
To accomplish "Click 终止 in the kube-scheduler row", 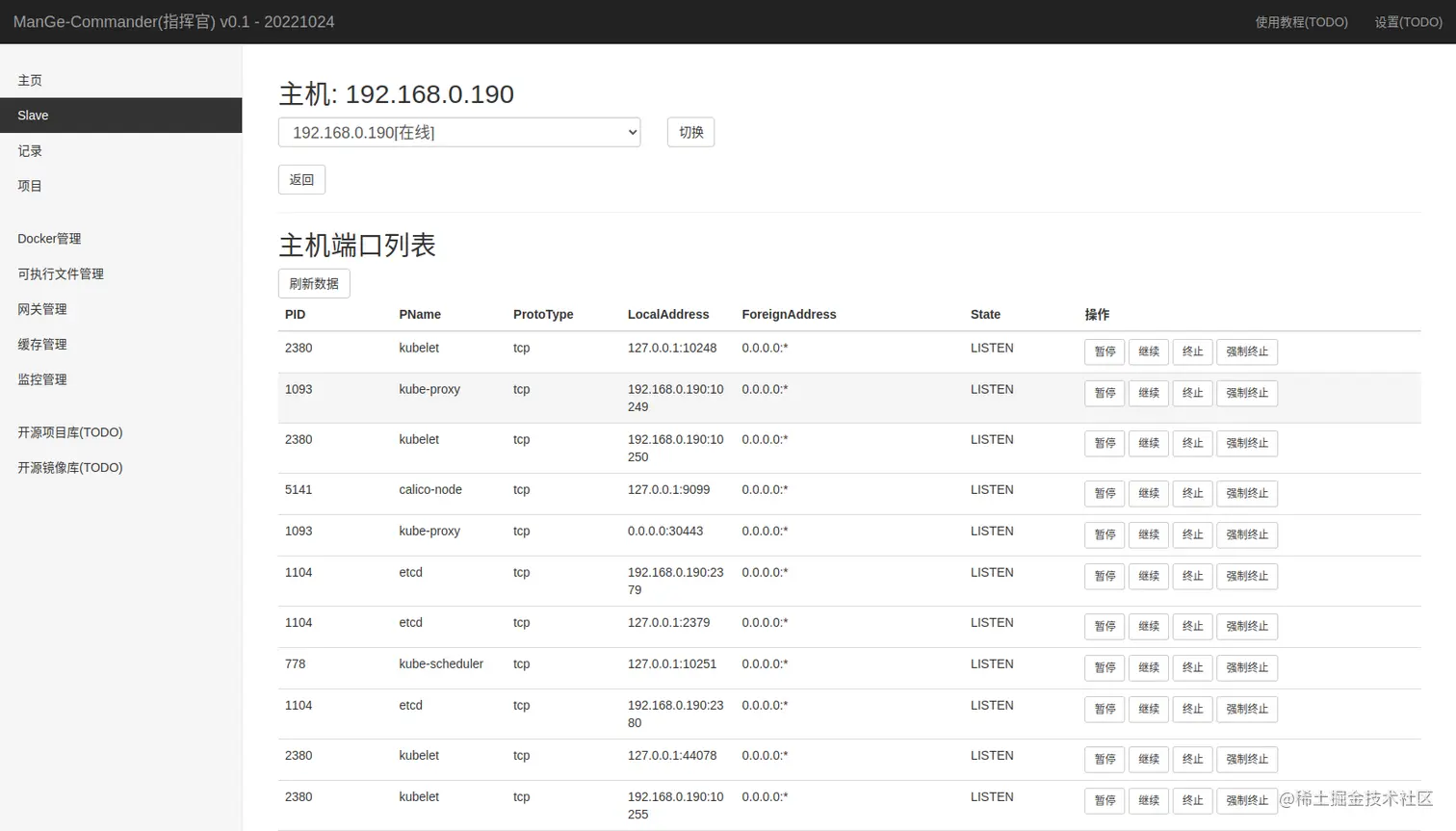I will tap(1193, 667).
